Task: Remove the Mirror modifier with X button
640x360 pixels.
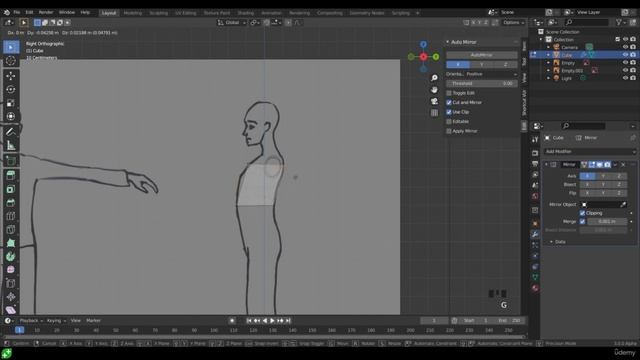Action: click(623, 164)
